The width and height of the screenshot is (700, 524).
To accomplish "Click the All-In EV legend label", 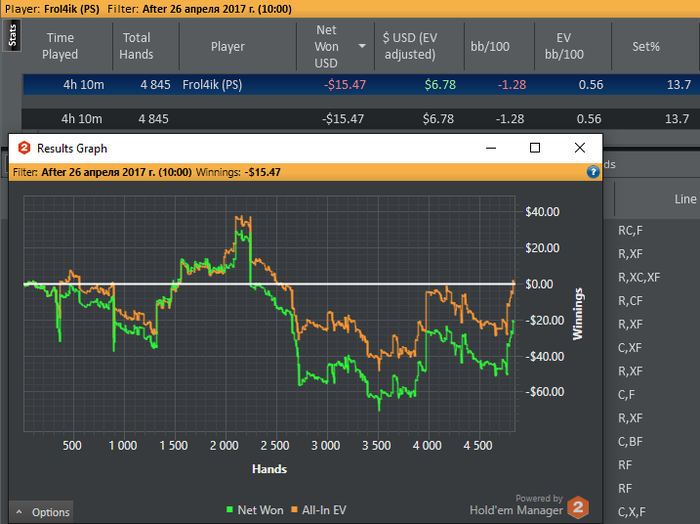I will point(324,510).
